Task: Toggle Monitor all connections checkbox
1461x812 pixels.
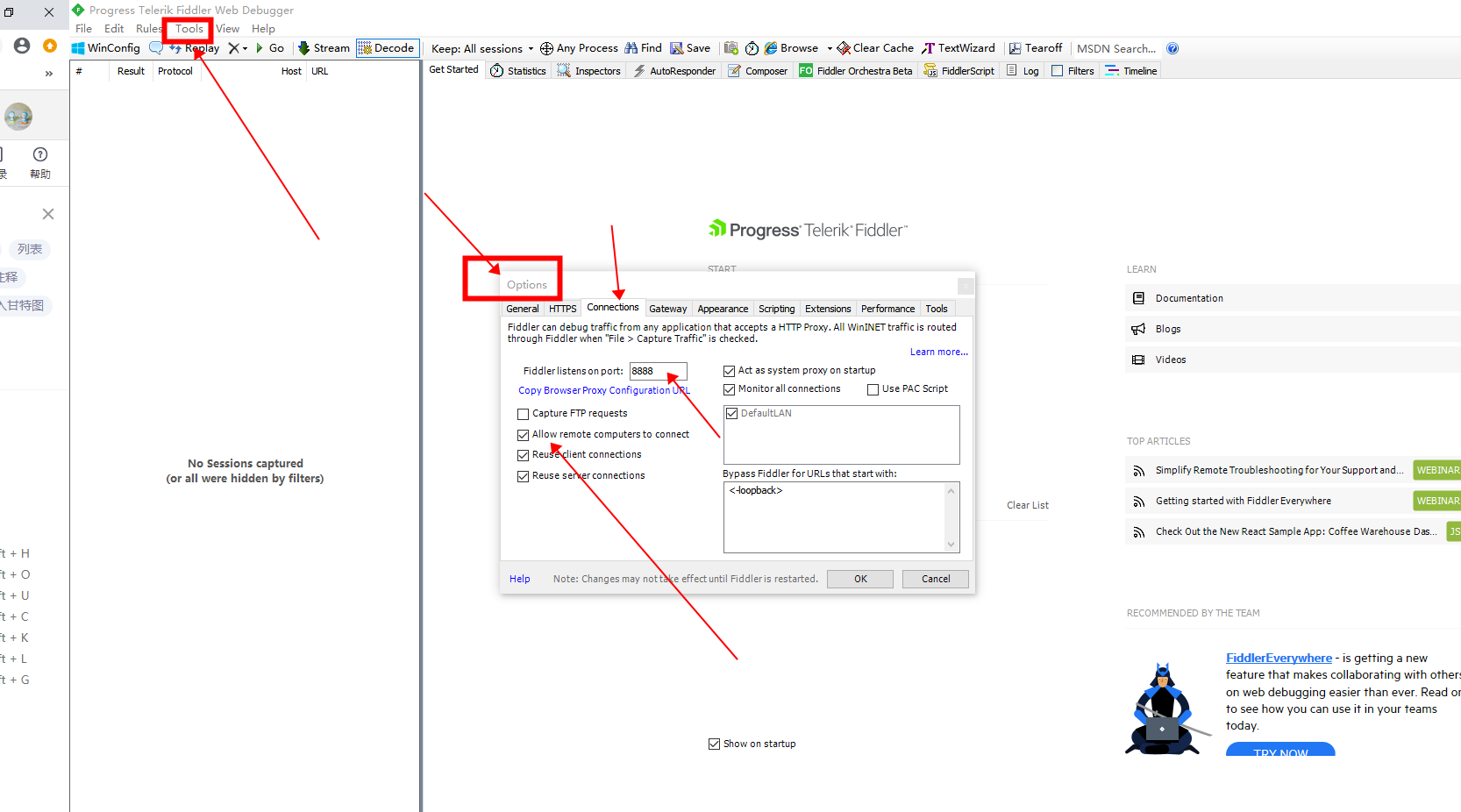Action: click(x=730, y=389)
